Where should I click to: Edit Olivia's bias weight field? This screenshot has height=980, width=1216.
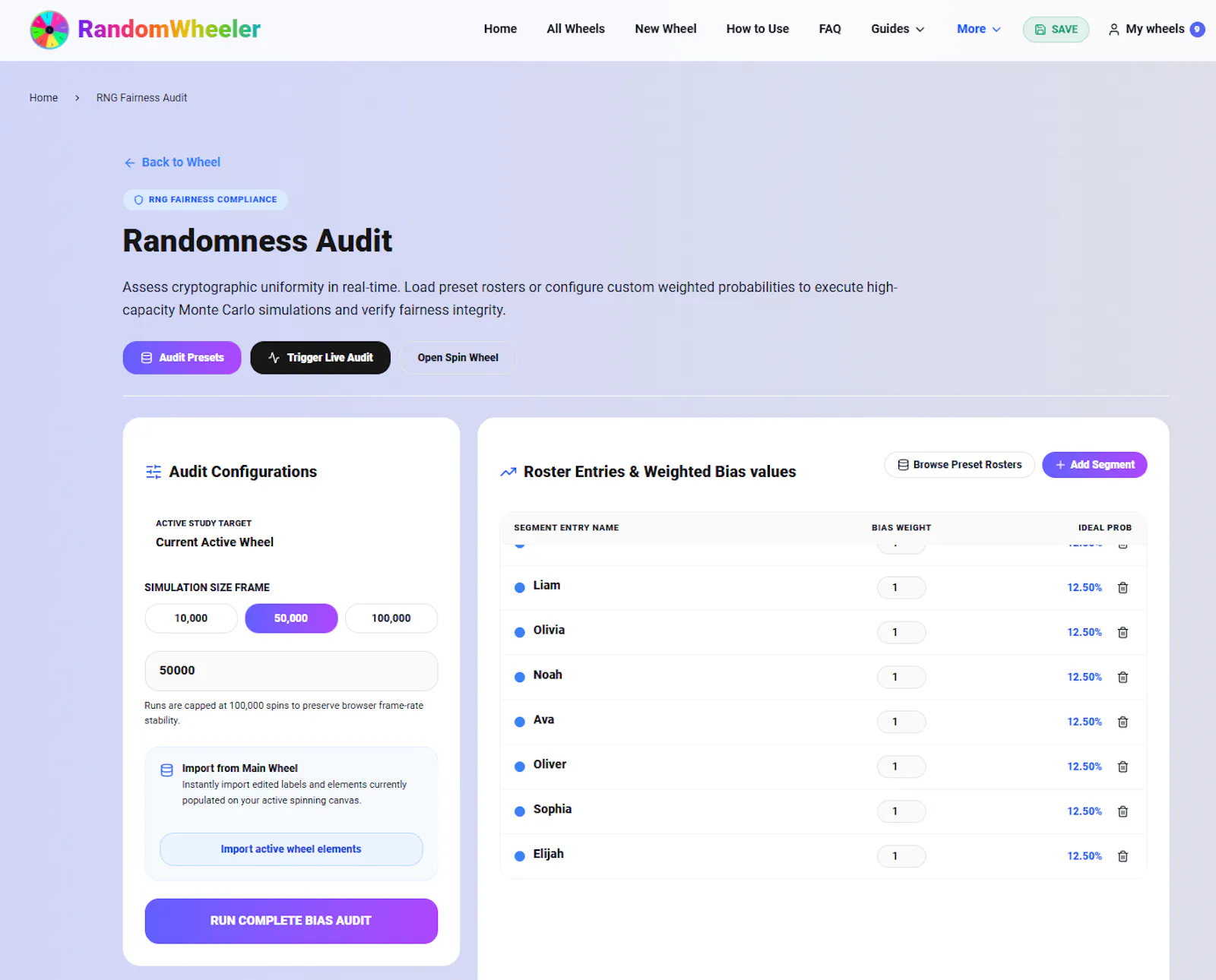(x=901, y=632)
